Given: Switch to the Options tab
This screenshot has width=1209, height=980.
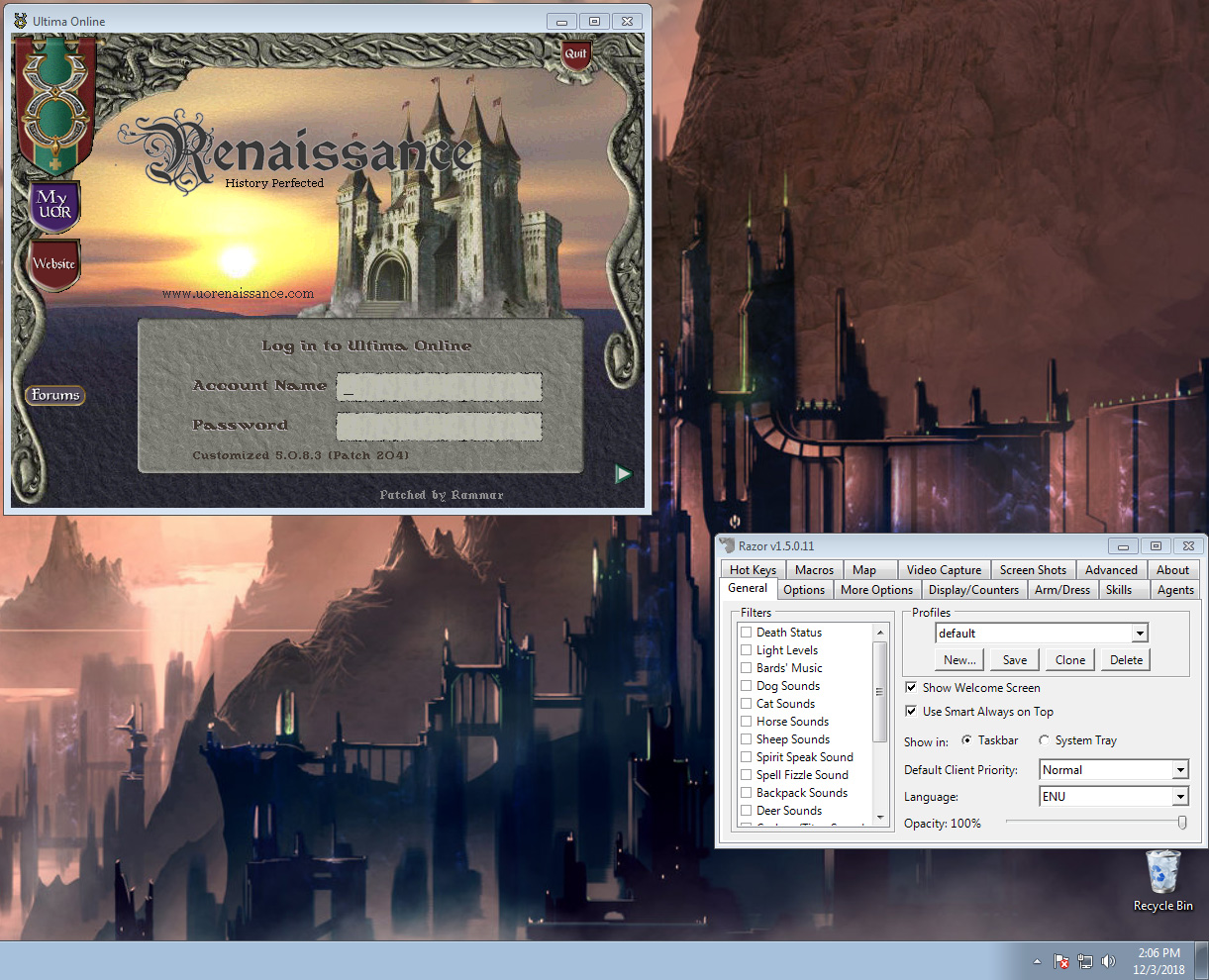Looking at the screenshot, I should (x=804, y=590).
